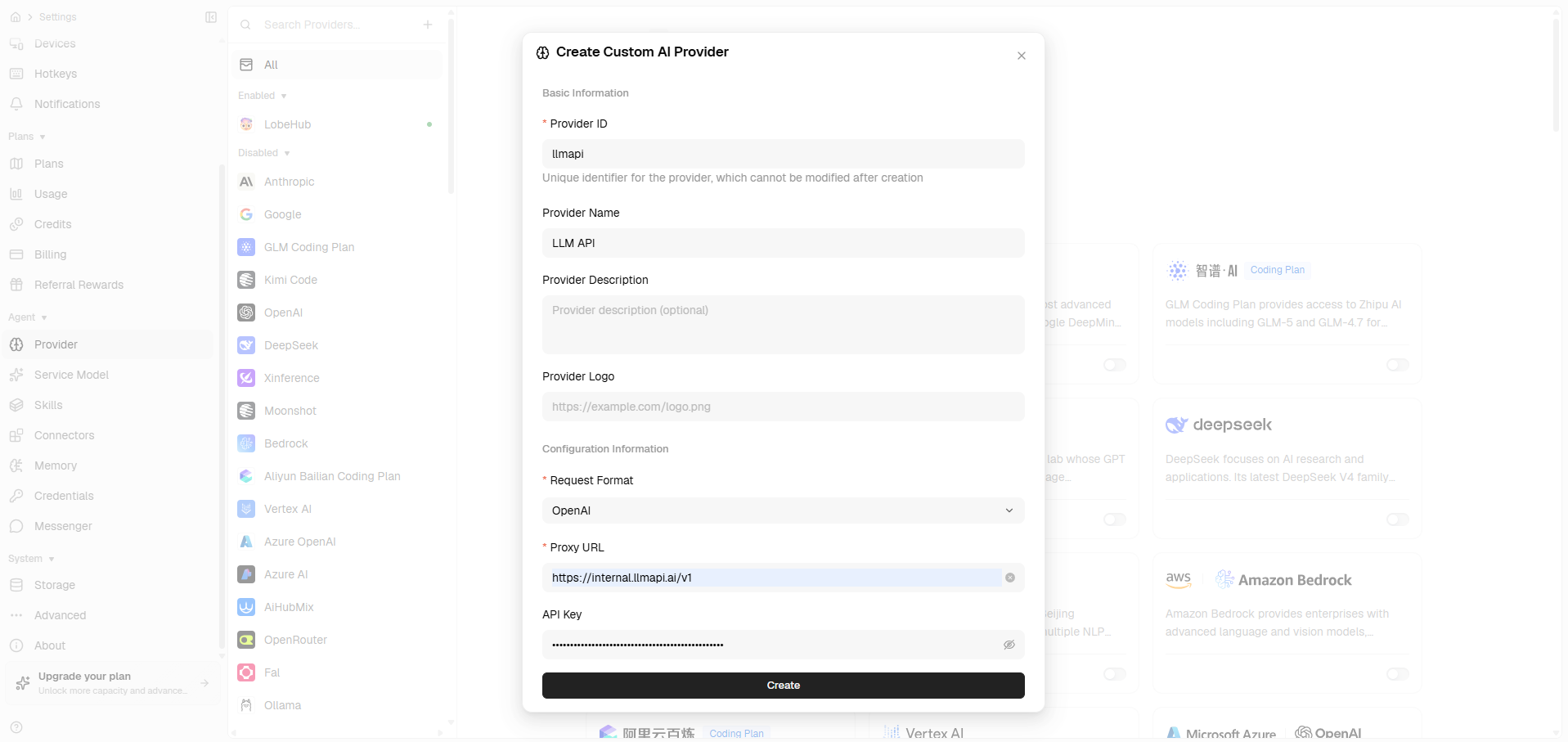Click the Provider Name input field

[784, 243]
